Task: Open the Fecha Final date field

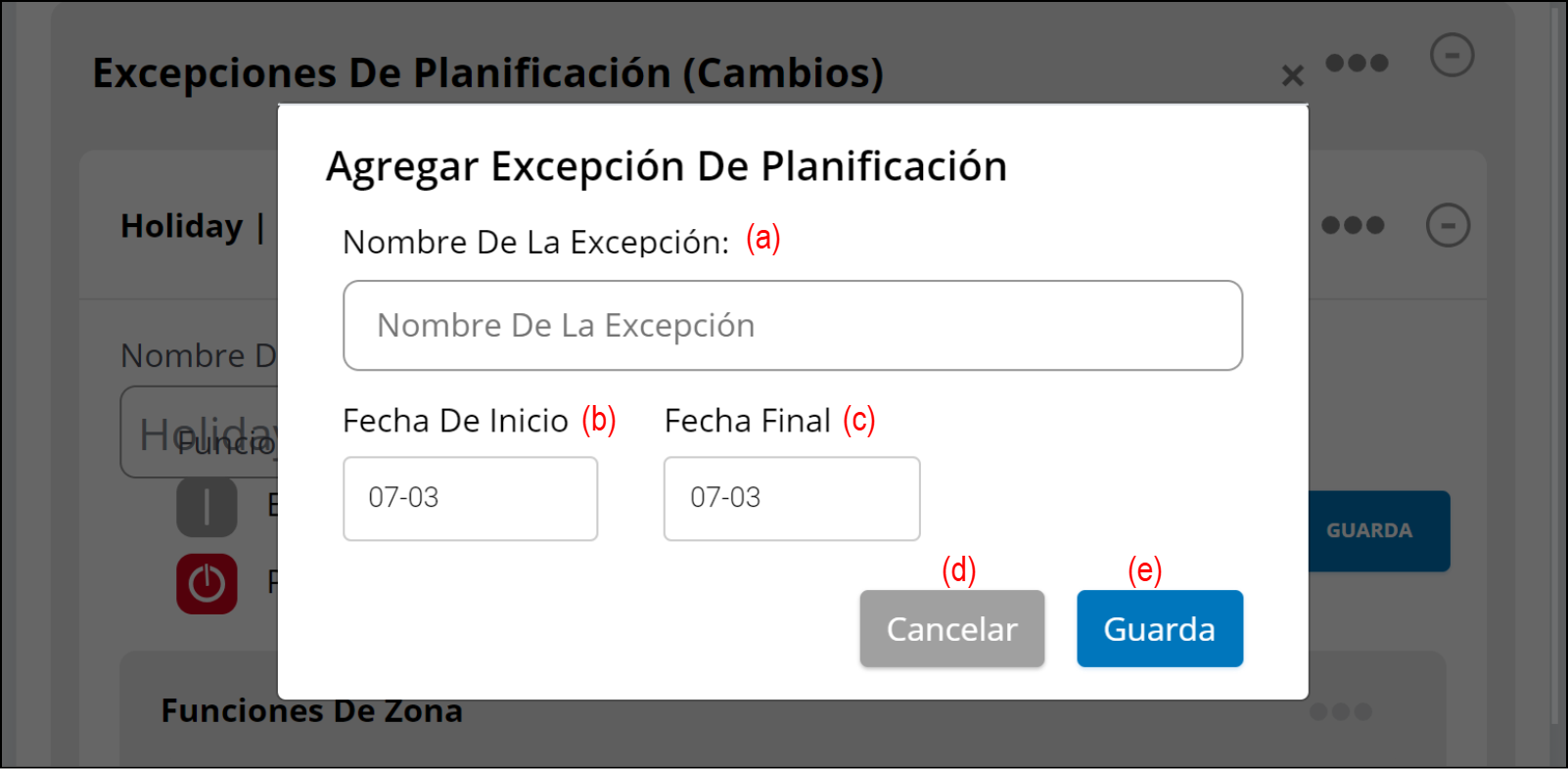Action: [x=791, y=498]
